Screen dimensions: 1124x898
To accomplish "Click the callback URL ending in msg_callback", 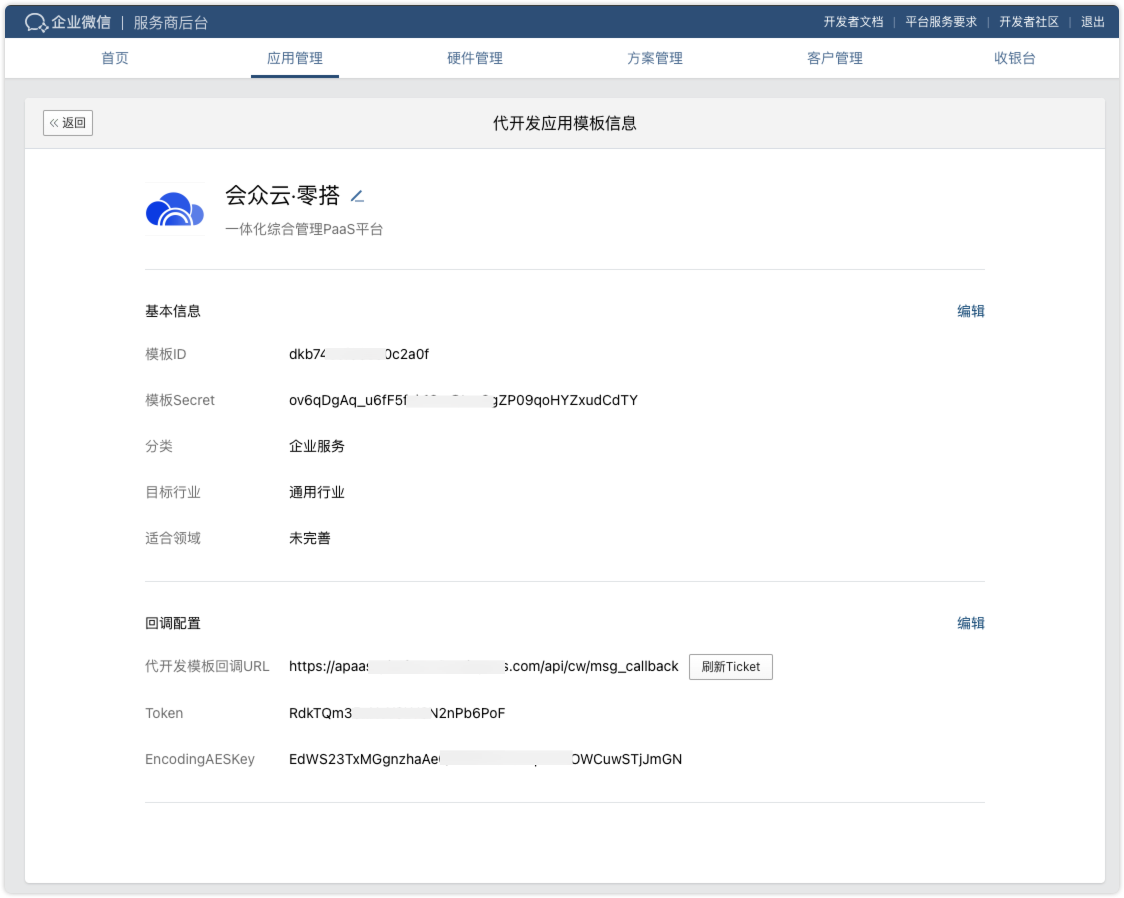I will pos(483,667).
